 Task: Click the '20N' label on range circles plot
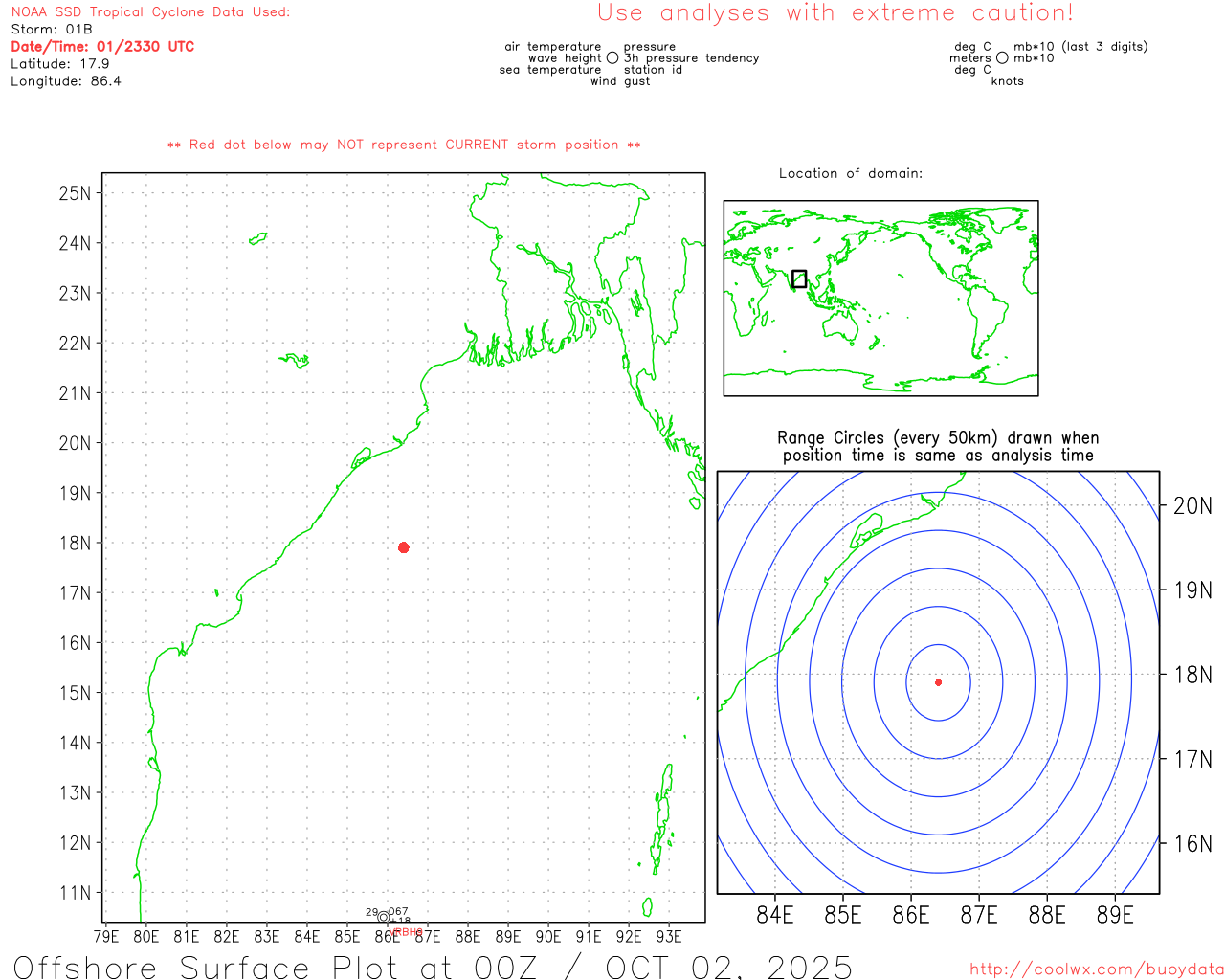coord(1192,505)
